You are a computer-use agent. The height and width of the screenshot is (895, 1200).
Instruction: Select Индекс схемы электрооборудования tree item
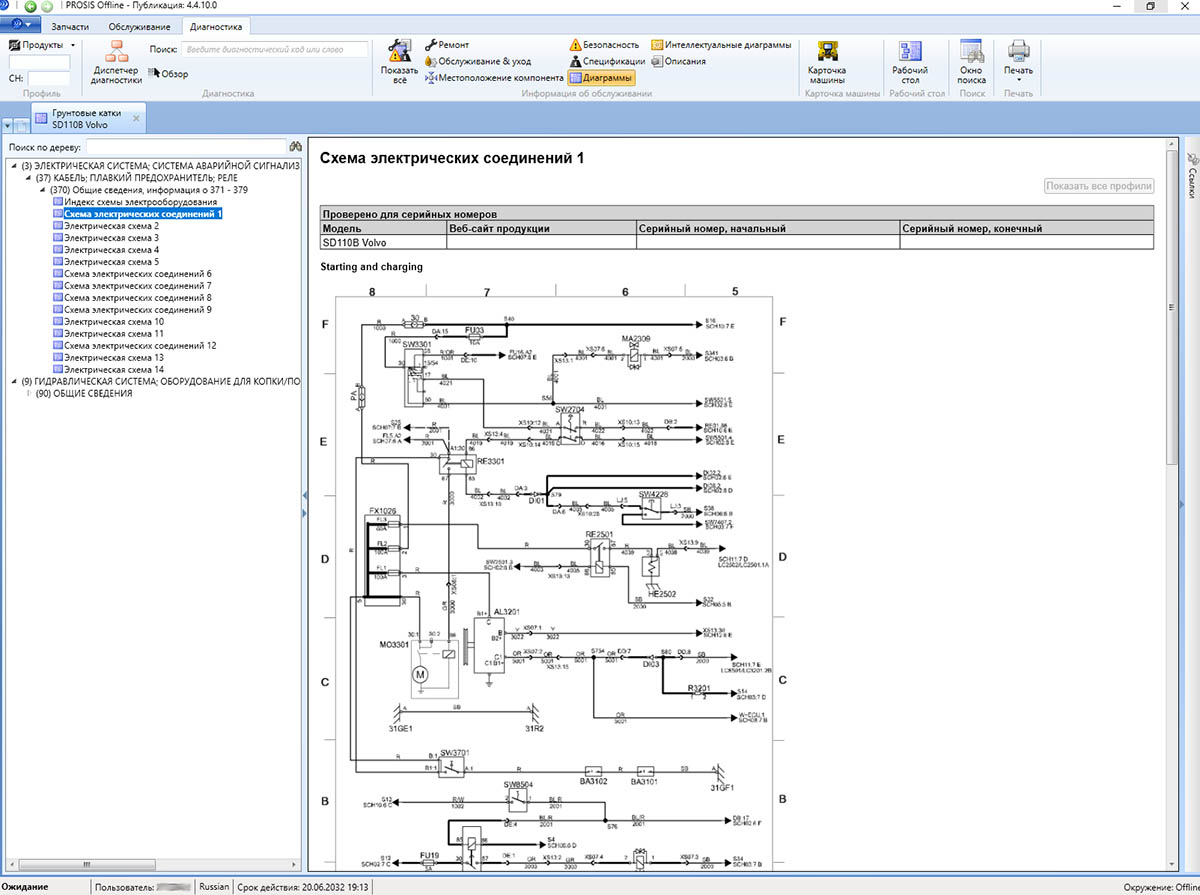pyautogui.click(x=139, y=202)
